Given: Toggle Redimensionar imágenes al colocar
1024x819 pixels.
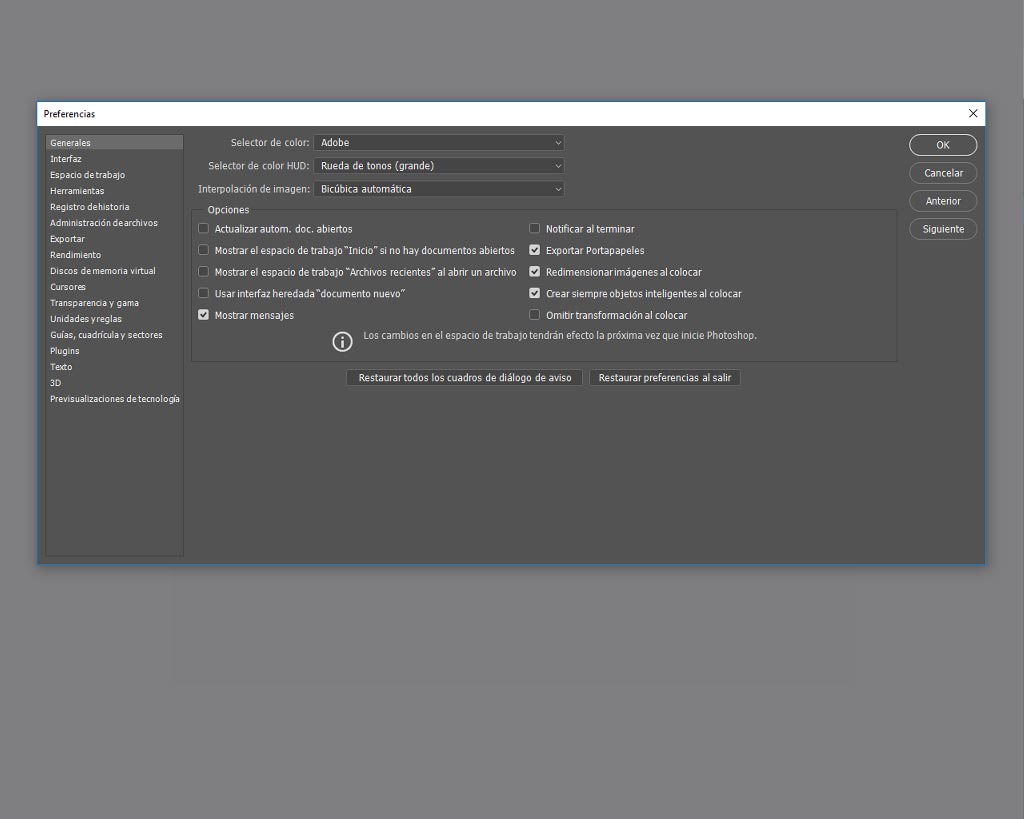Looking at the screenshot, I should 535,272.
